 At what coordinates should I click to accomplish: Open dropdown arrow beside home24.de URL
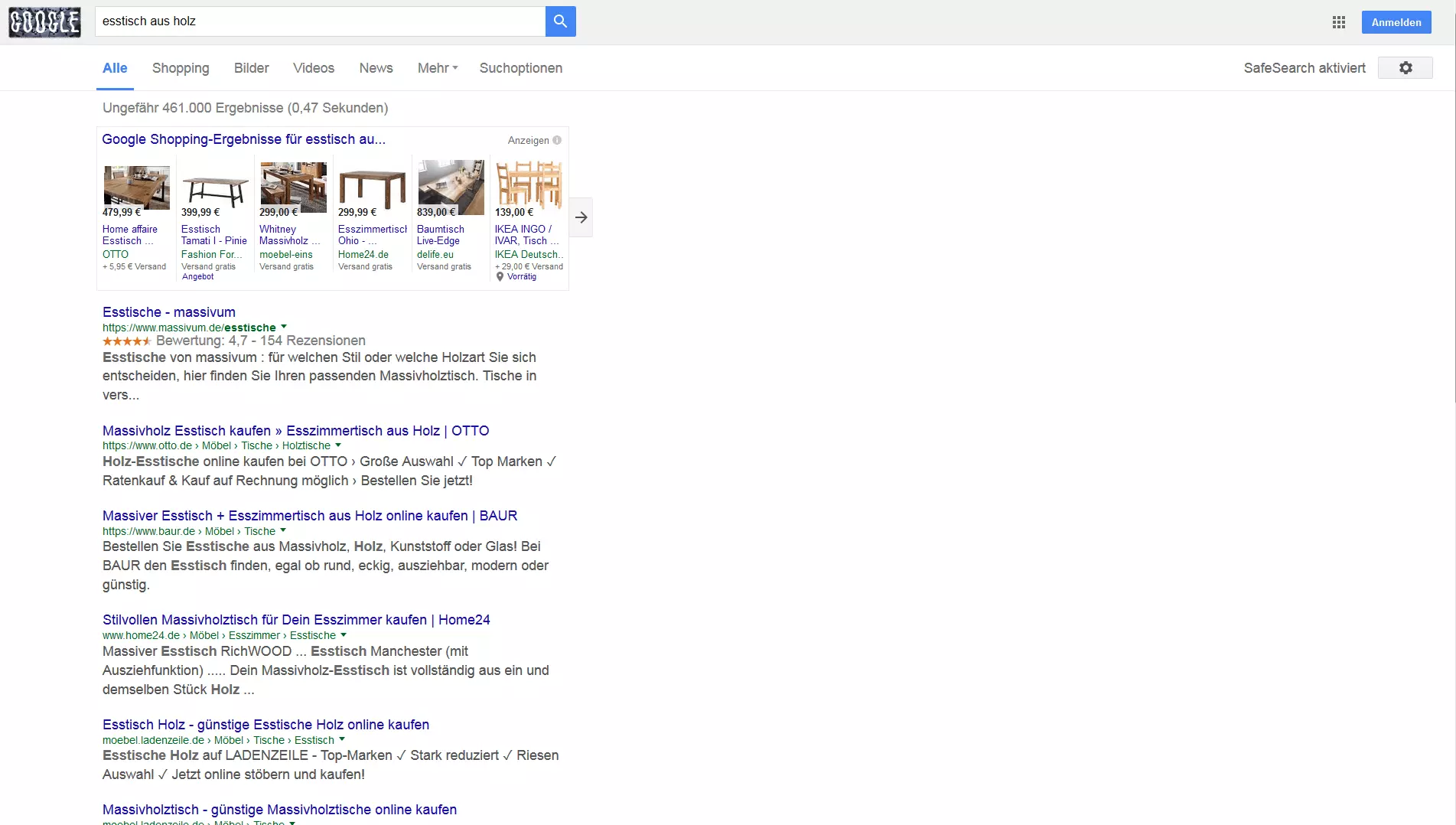coord(344,634)
